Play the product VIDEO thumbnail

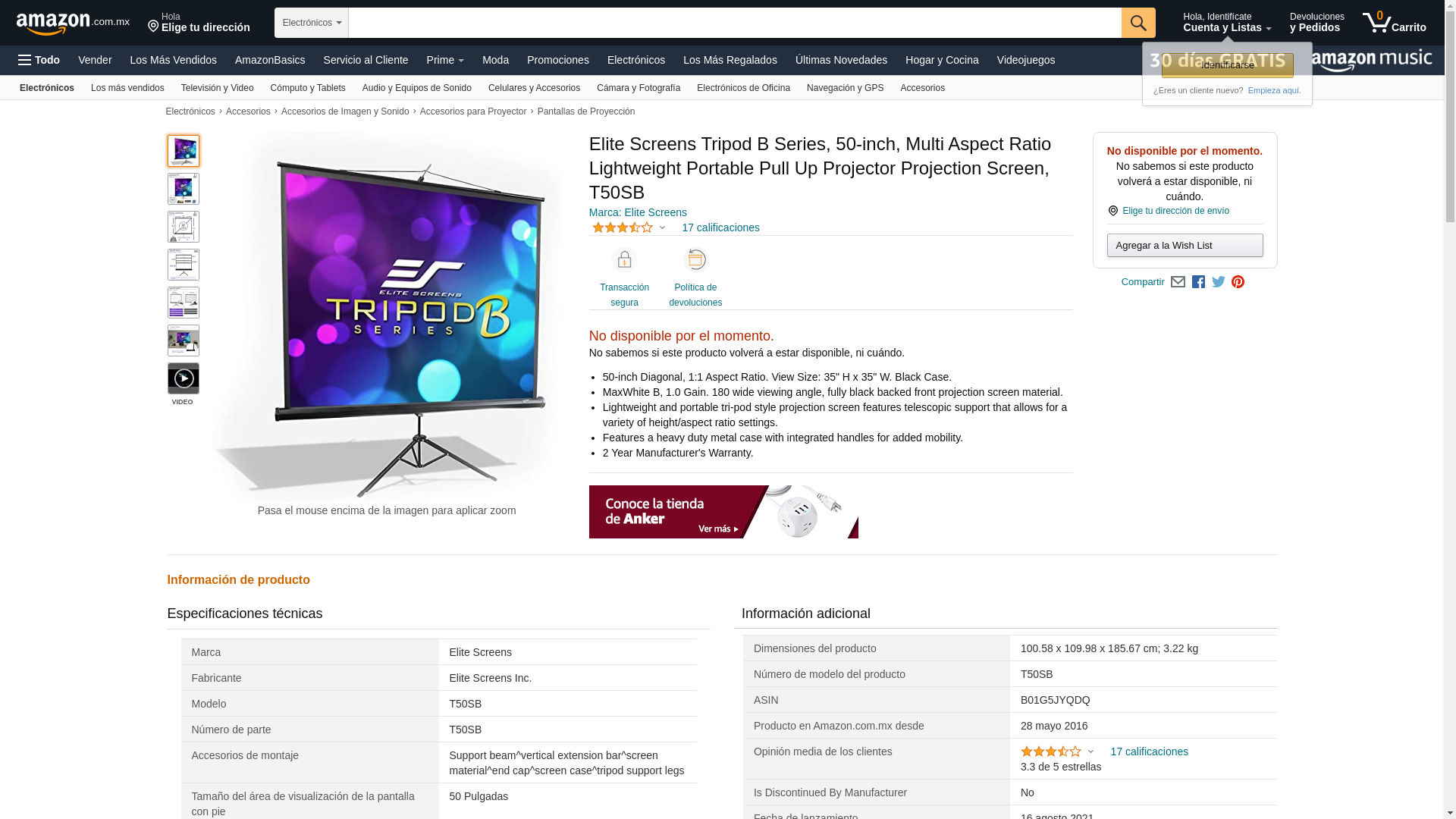(184, 378)
